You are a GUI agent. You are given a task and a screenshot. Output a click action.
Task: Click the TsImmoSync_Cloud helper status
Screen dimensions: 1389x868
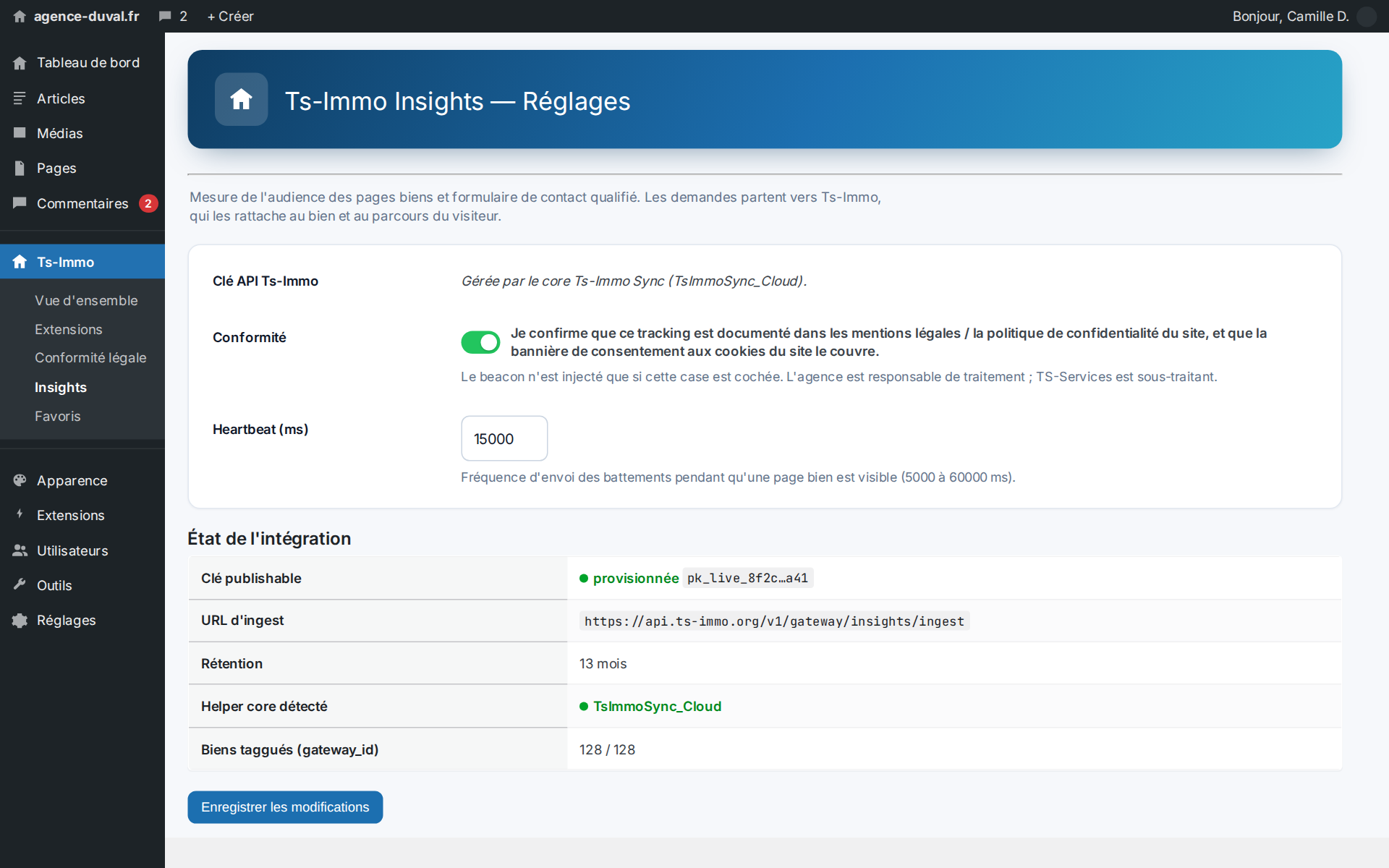[657, 707]
